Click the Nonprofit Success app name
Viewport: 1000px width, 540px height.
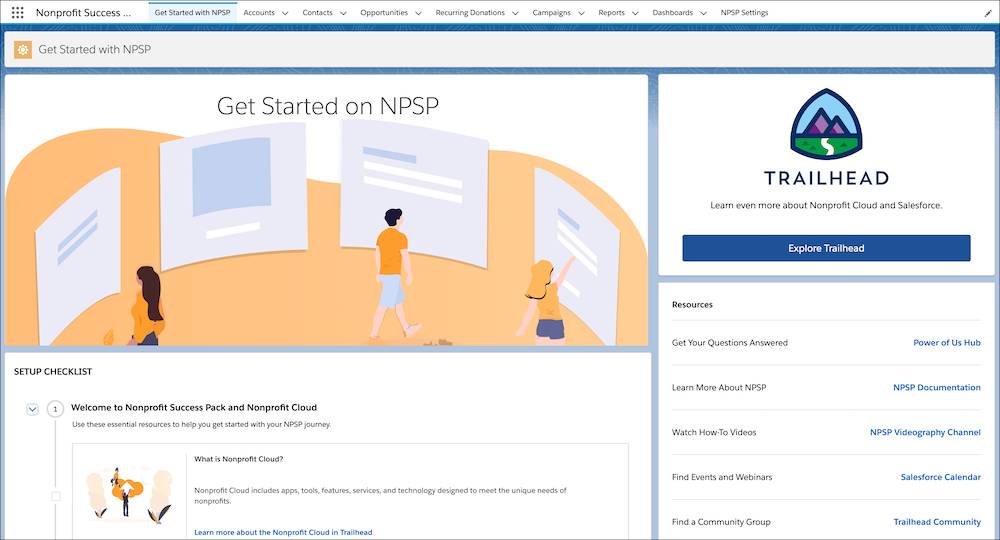[x=84, y=12]
